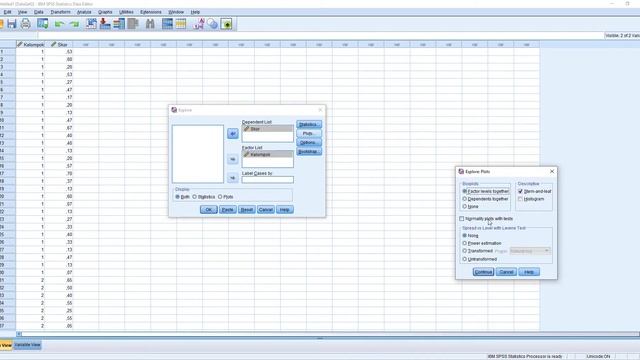Click the Value labels icon

pos(199,24)
